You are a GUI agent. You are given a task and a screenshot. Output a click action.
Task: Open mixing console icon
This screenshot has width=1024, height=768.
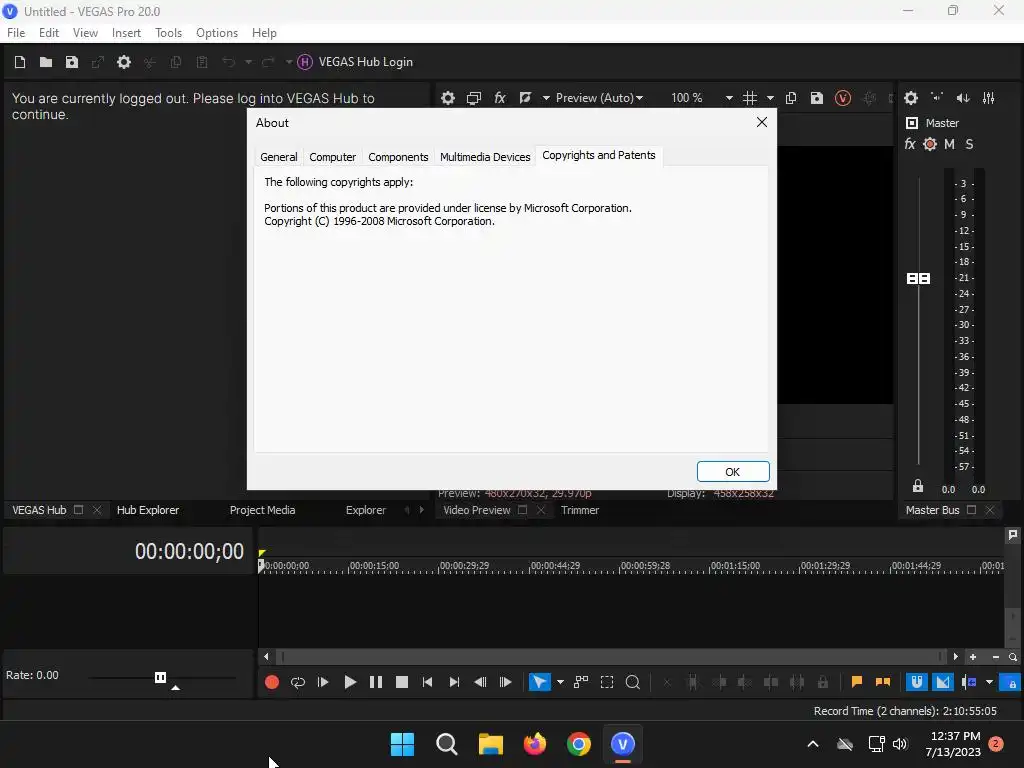point(989,98)
